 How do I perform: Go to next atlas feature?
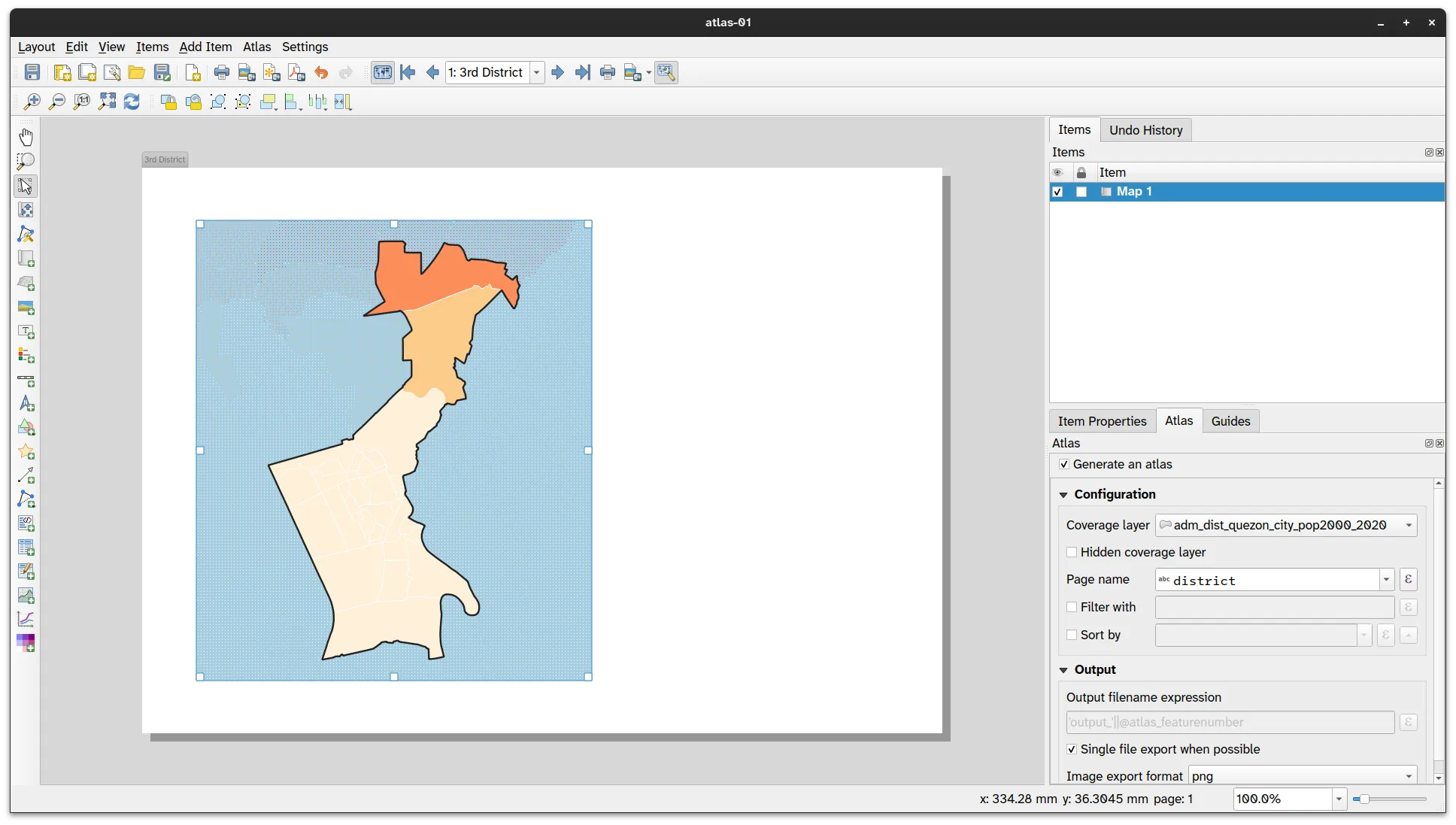(557, 73)
